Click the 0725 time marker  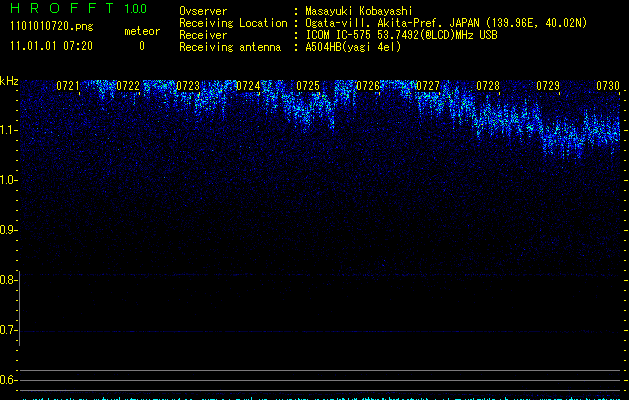click(x=308, y=86)
